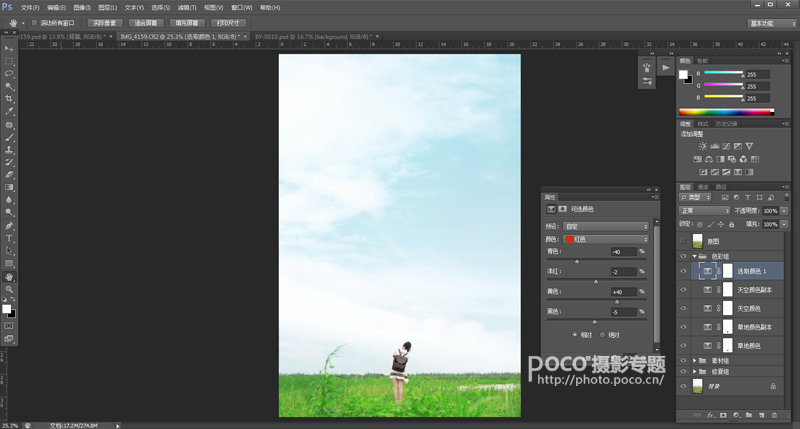Open the fx layer style menu

pyautogui.click(x=711, y=415)
